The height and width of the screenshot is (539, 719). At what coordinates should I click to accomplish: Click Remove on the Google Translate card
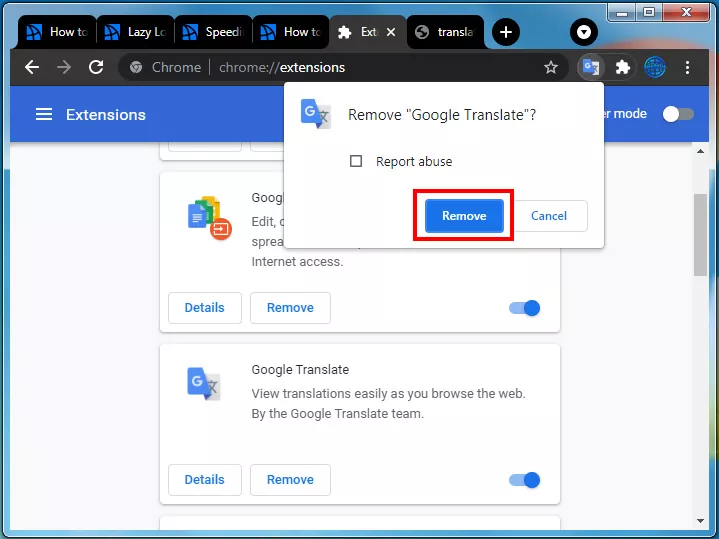[290, 480]
